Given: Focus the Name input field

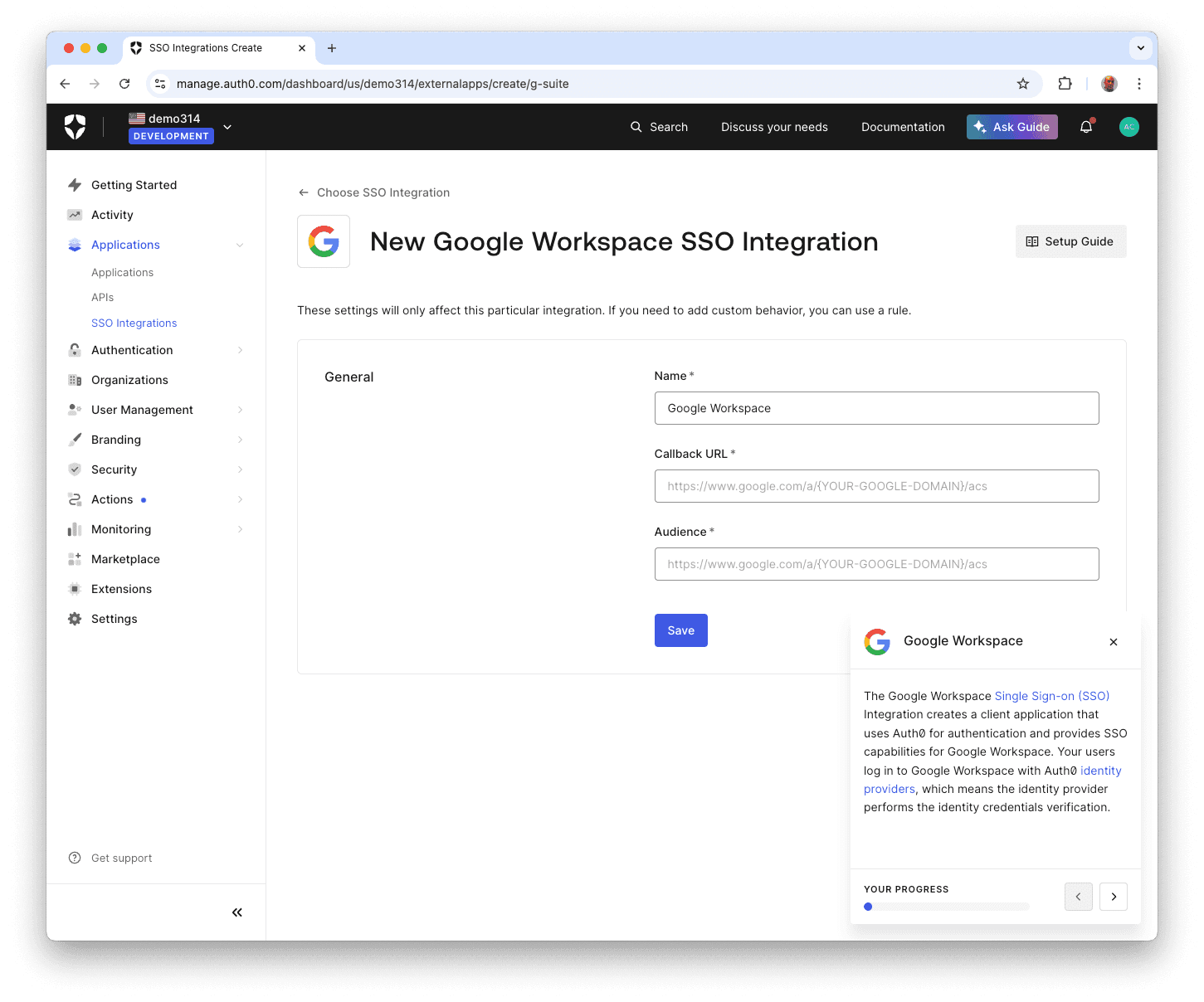Looking at the screenshot, I should 876,408.
